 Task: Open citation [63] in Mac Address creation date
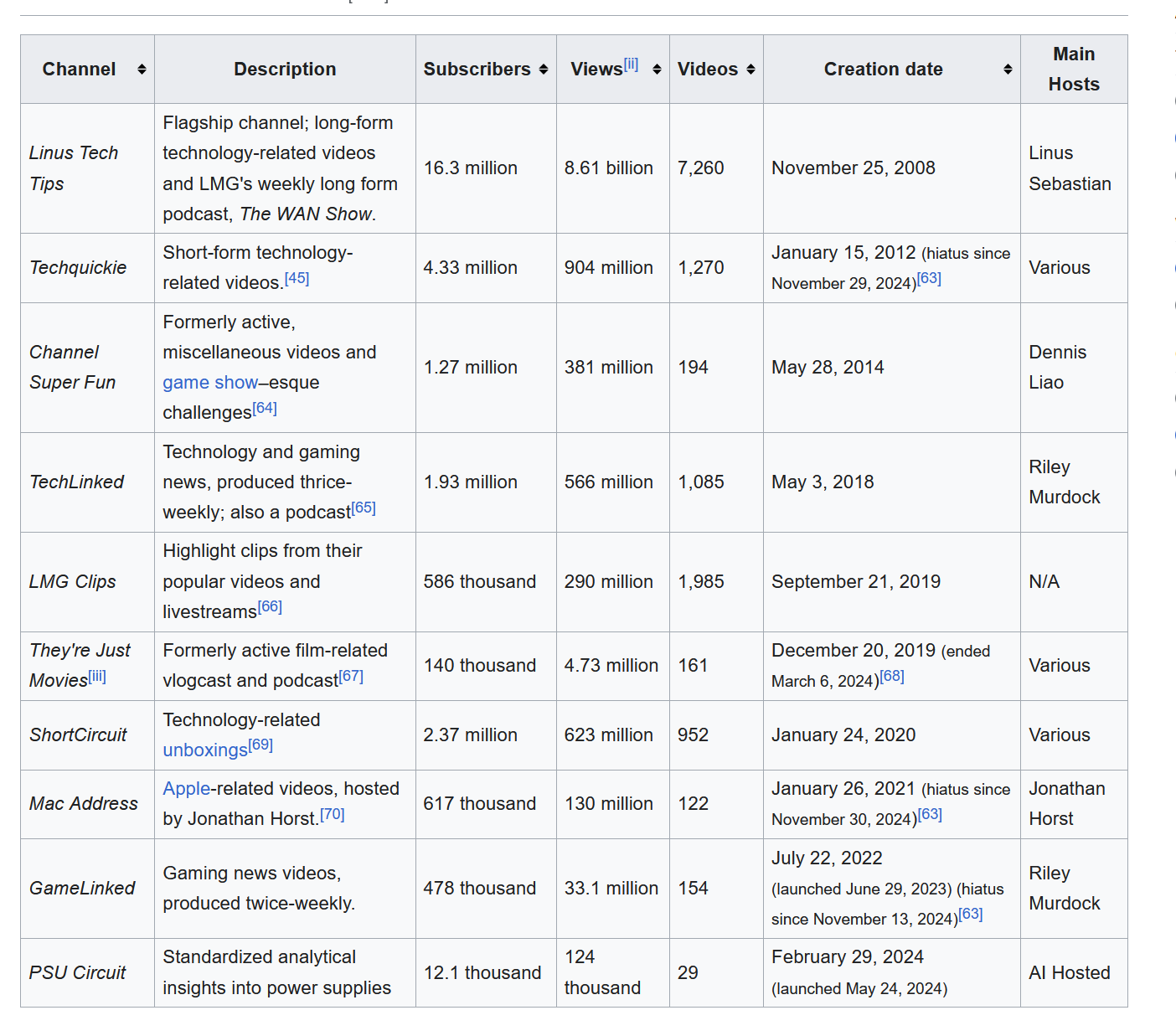(930, 814)
